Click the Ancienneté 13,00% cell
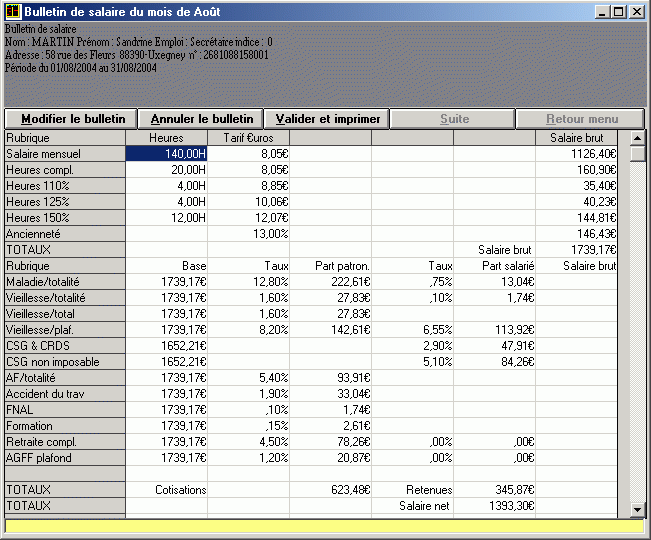651x540 pixels. 248,233
